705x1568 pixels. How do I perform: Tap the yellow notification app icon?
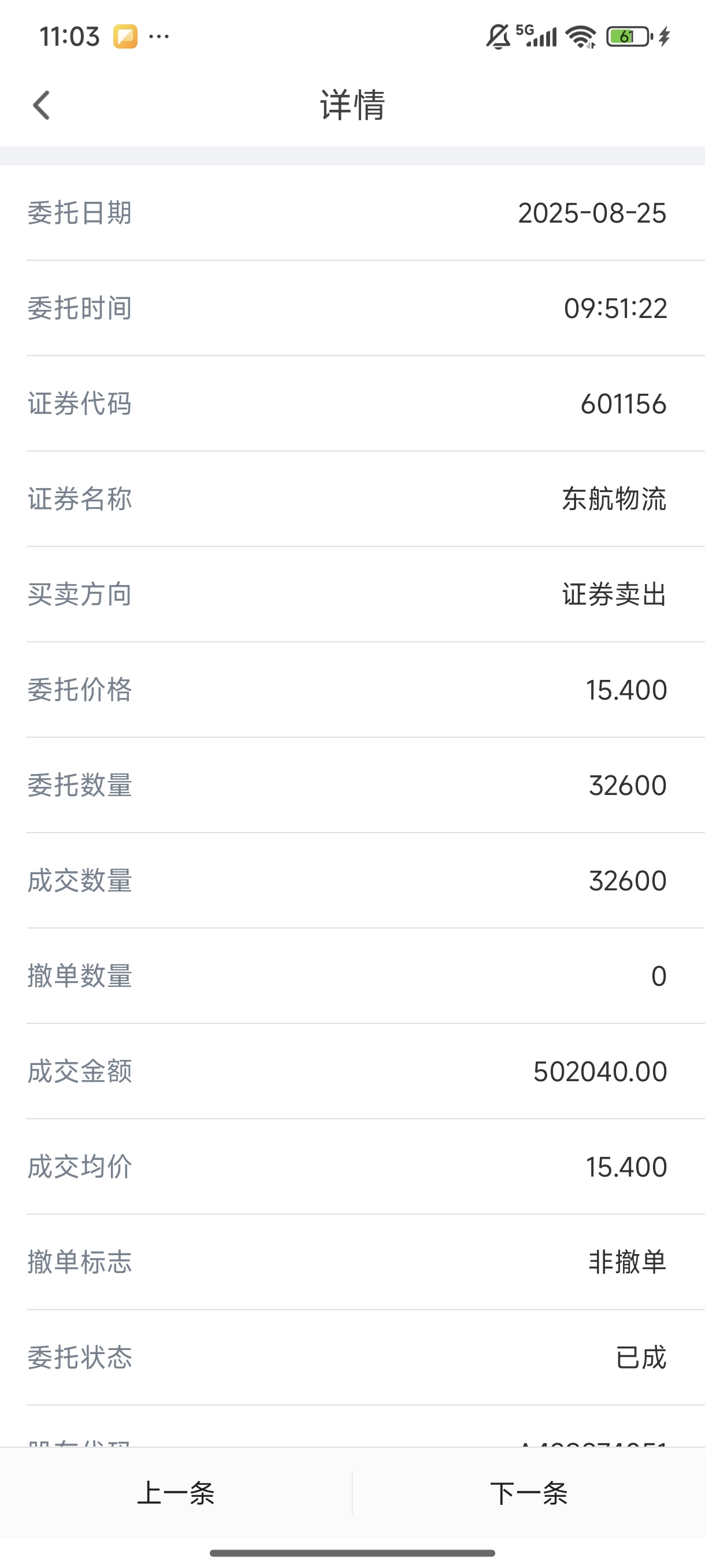click(125, 36)
